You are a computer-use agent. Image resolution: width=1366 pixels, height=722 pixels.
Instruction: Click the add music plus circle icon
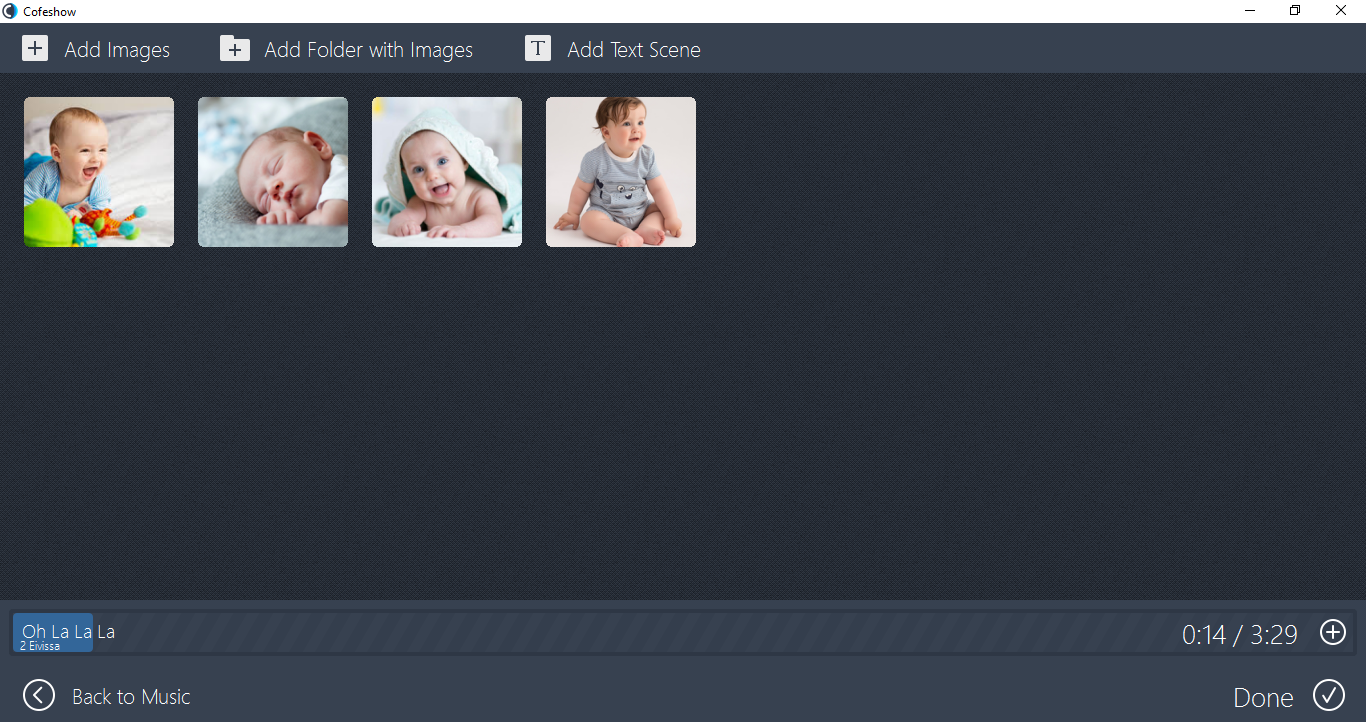(1333, 632)
